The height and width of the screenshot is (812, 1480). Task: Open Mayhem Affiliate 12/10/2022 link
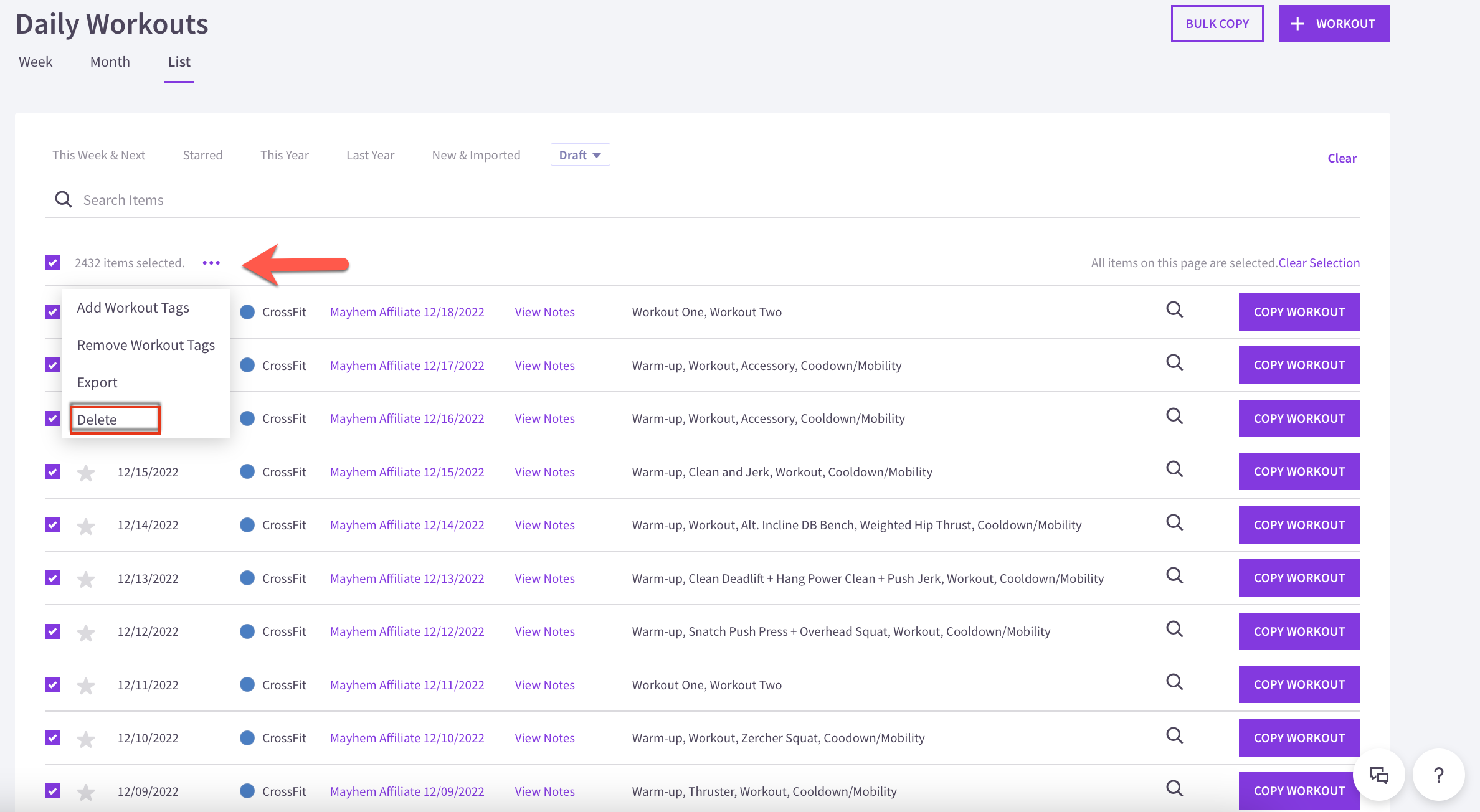click(407, 738)
